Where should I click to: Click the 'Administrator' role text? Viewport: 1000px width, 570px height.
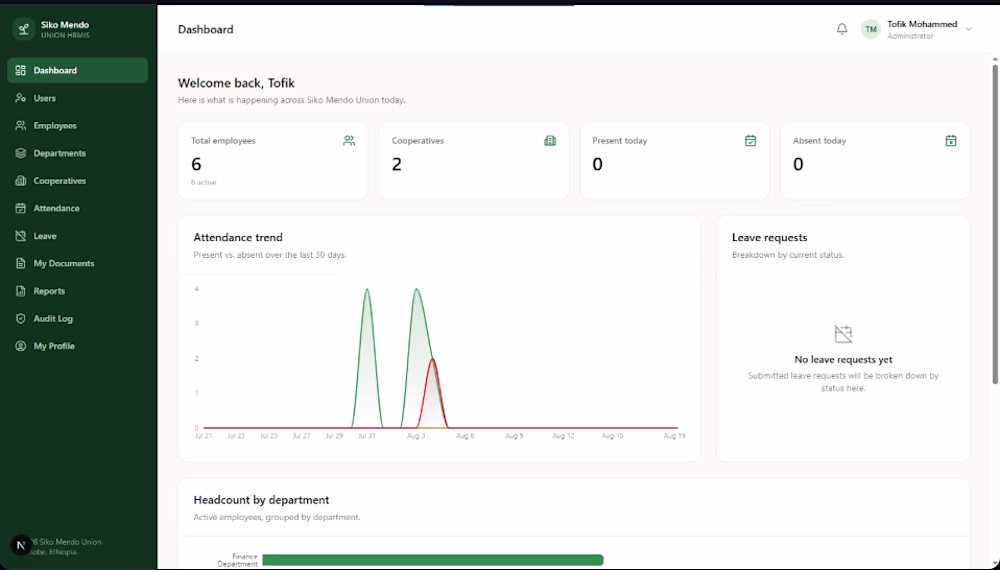(x=910, y=36)
